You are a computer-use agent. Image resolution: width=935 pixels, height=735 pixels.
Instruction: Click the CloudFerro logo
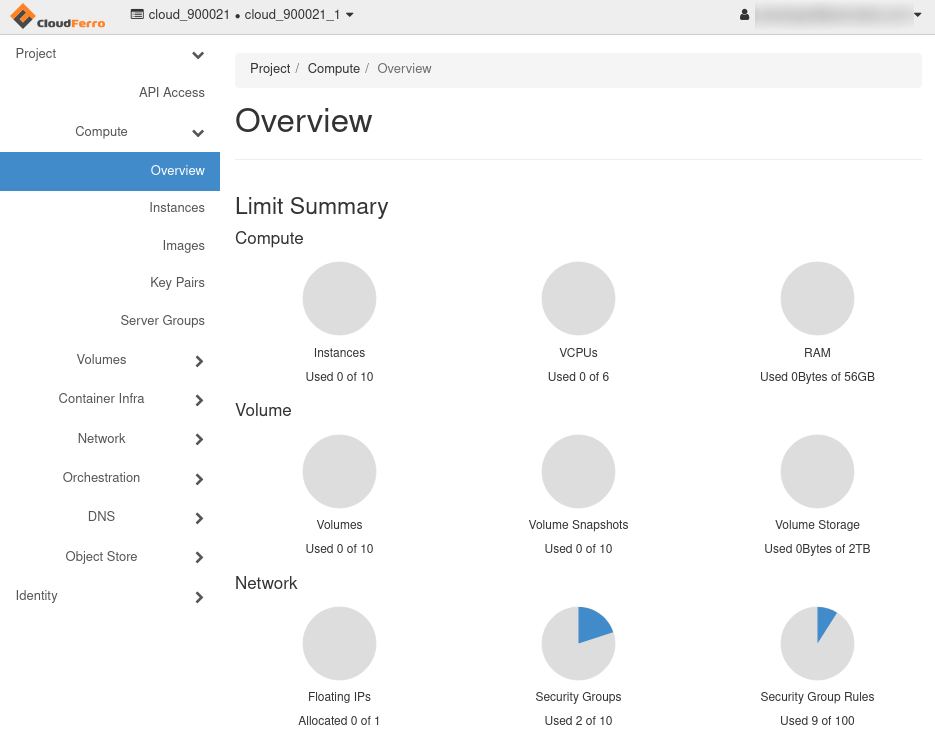[58, 16]
